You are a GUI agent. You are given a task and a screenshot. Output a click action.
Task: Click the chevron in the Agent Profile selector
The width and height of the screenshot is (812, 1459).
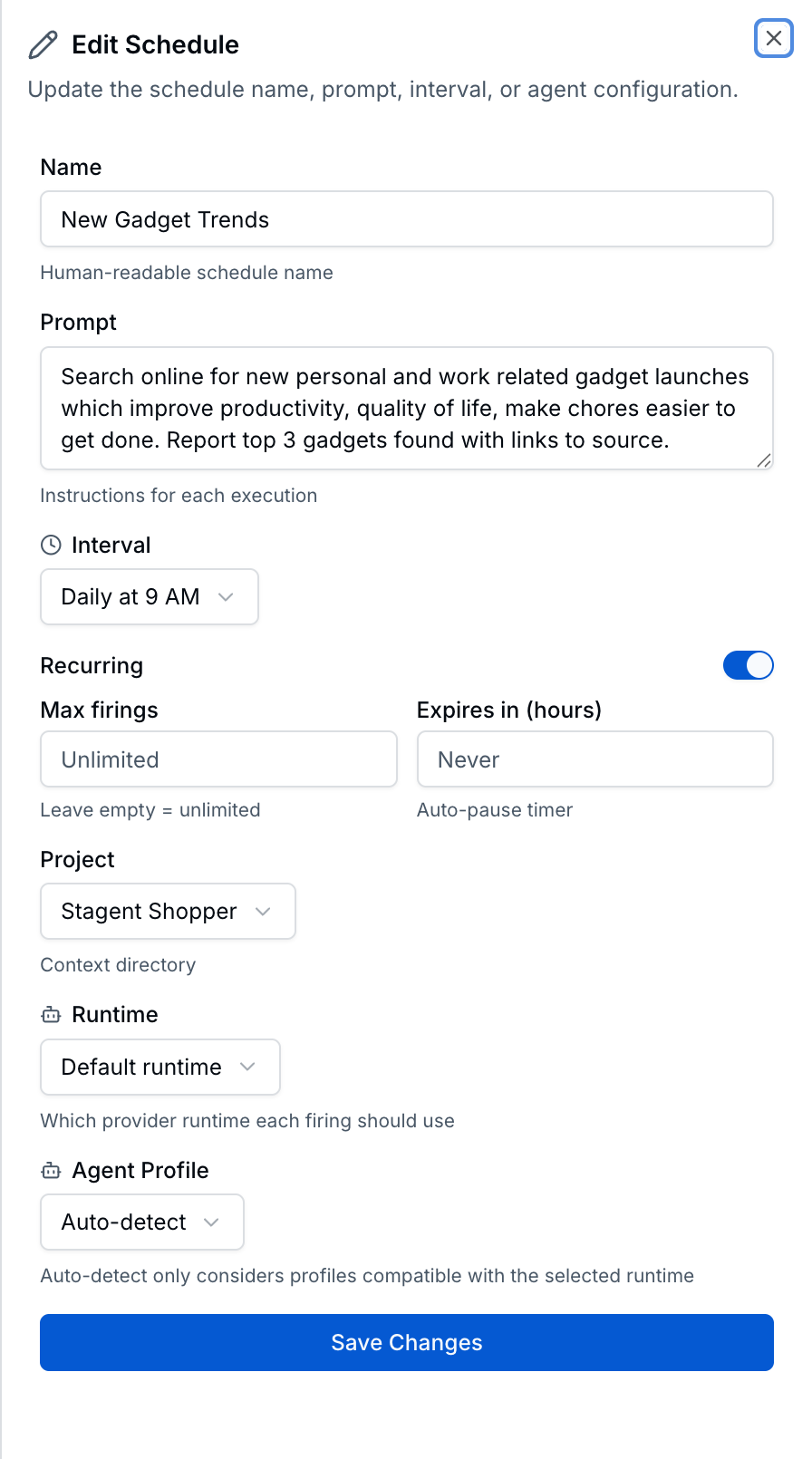tap(214, 1222)
